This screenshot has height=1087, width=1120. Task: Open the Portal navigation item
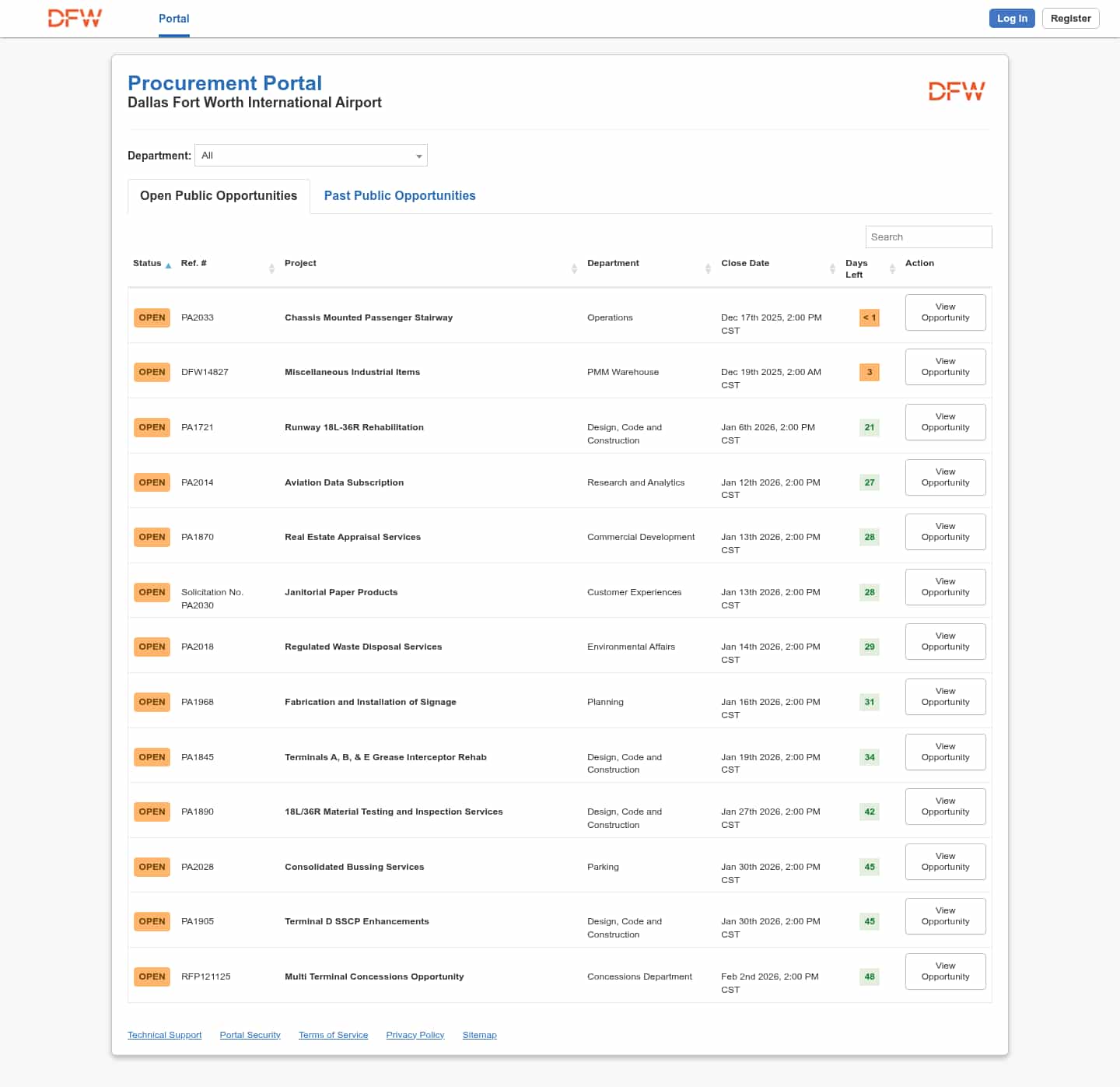point(173,19)
